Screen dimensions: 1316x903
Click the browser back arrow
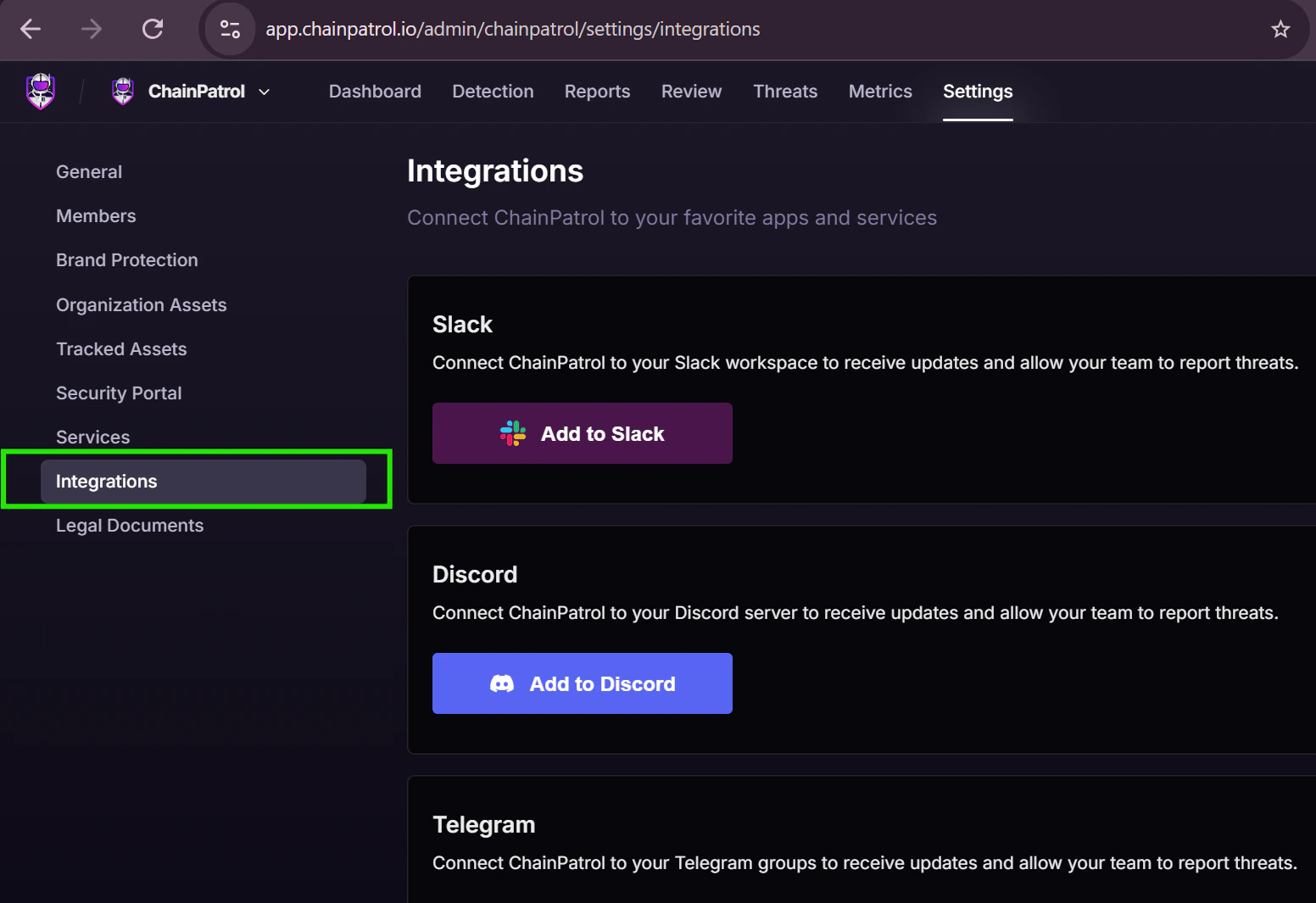point(30,29)
